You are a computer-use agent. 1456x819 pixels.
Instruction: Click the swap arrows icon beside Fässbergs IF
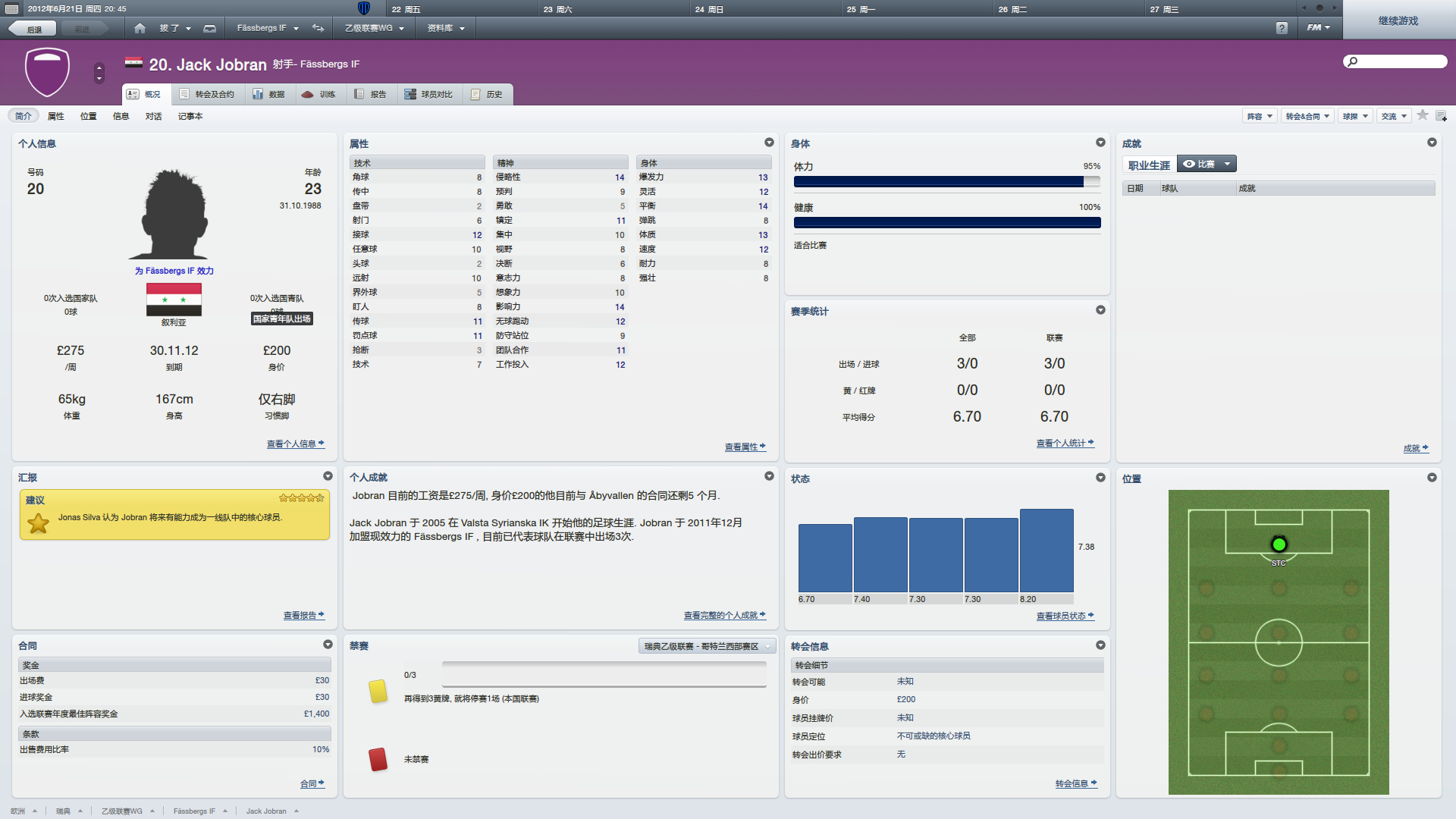(x=318, y=28)
